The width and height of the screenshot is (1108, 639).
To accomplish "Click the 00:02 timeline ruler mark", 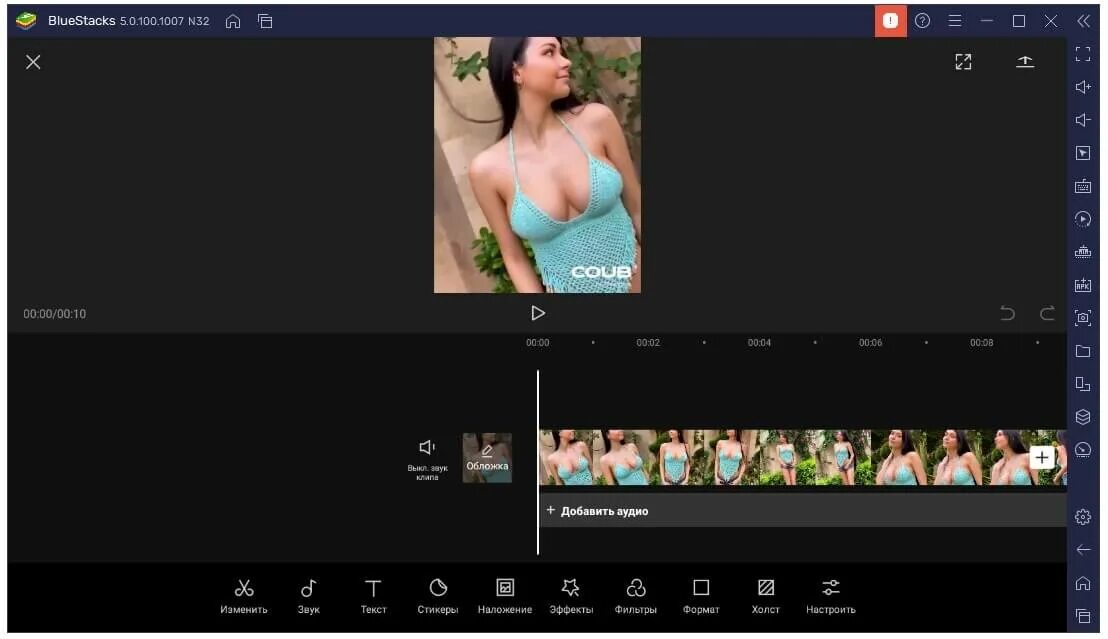I will [648, 343].
